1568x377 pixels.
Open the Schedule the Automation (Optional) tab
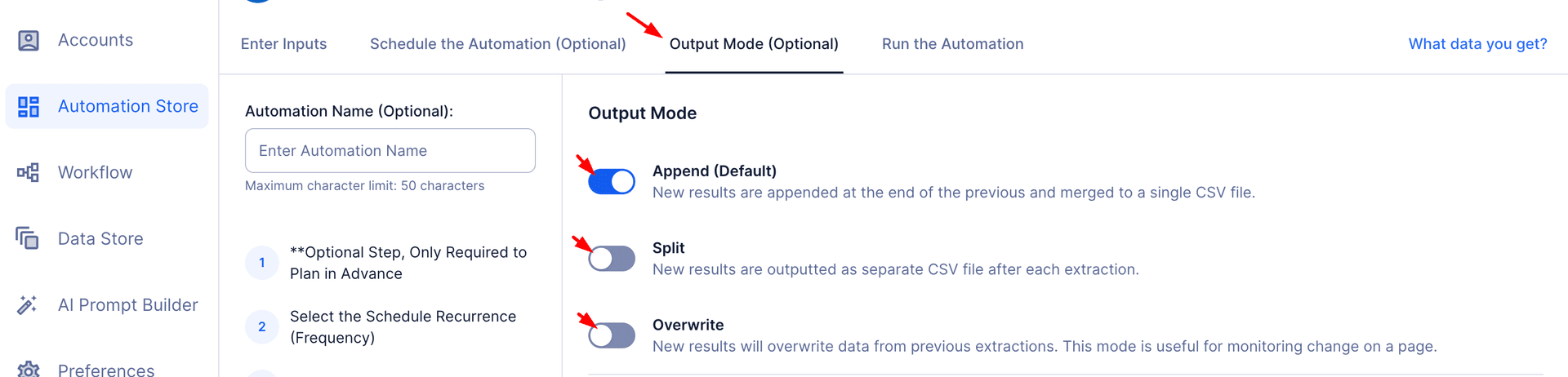coord(497,44)
